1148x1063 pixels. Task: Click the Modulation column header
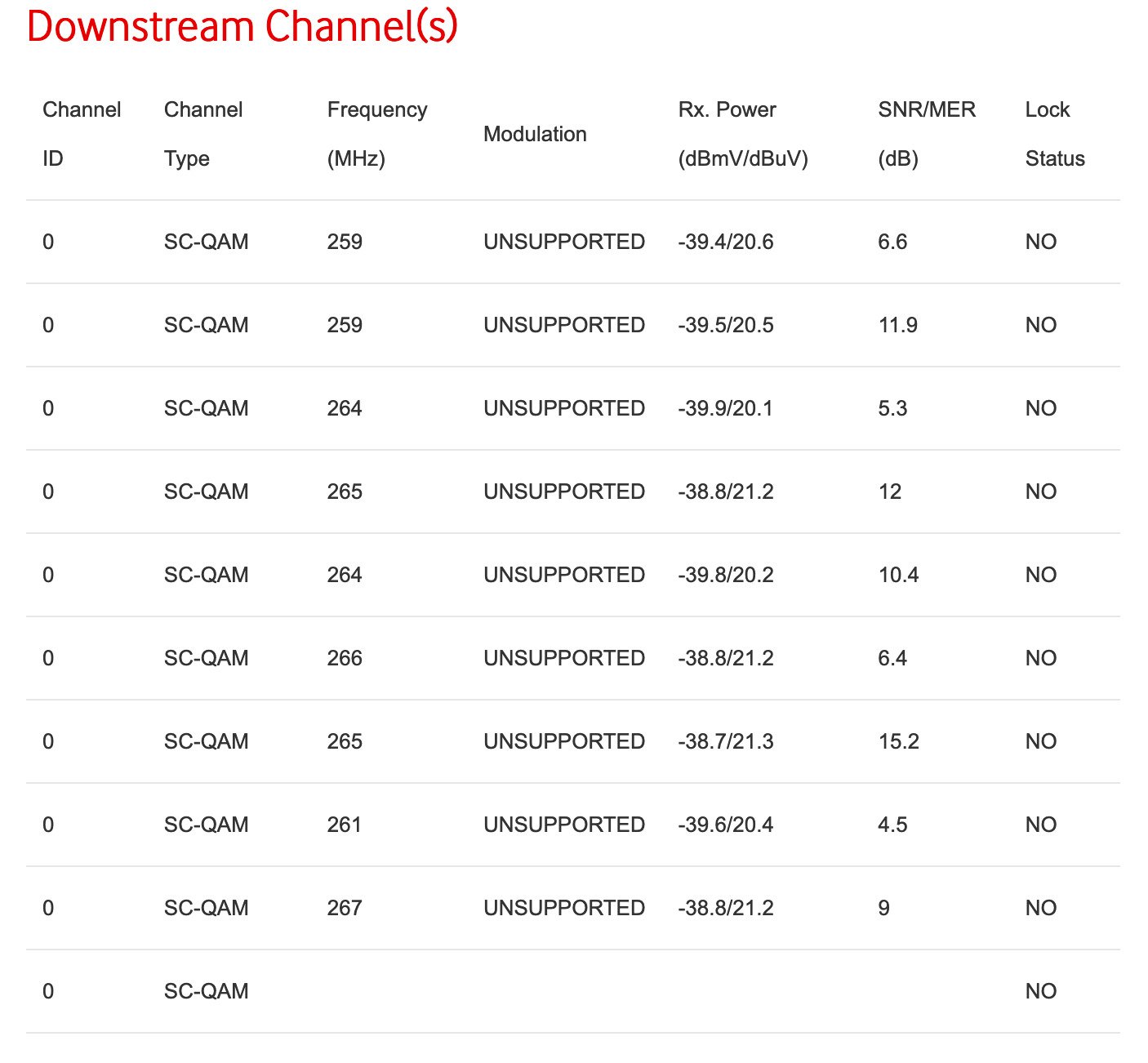pyautogui.click(x=535, y=134)
